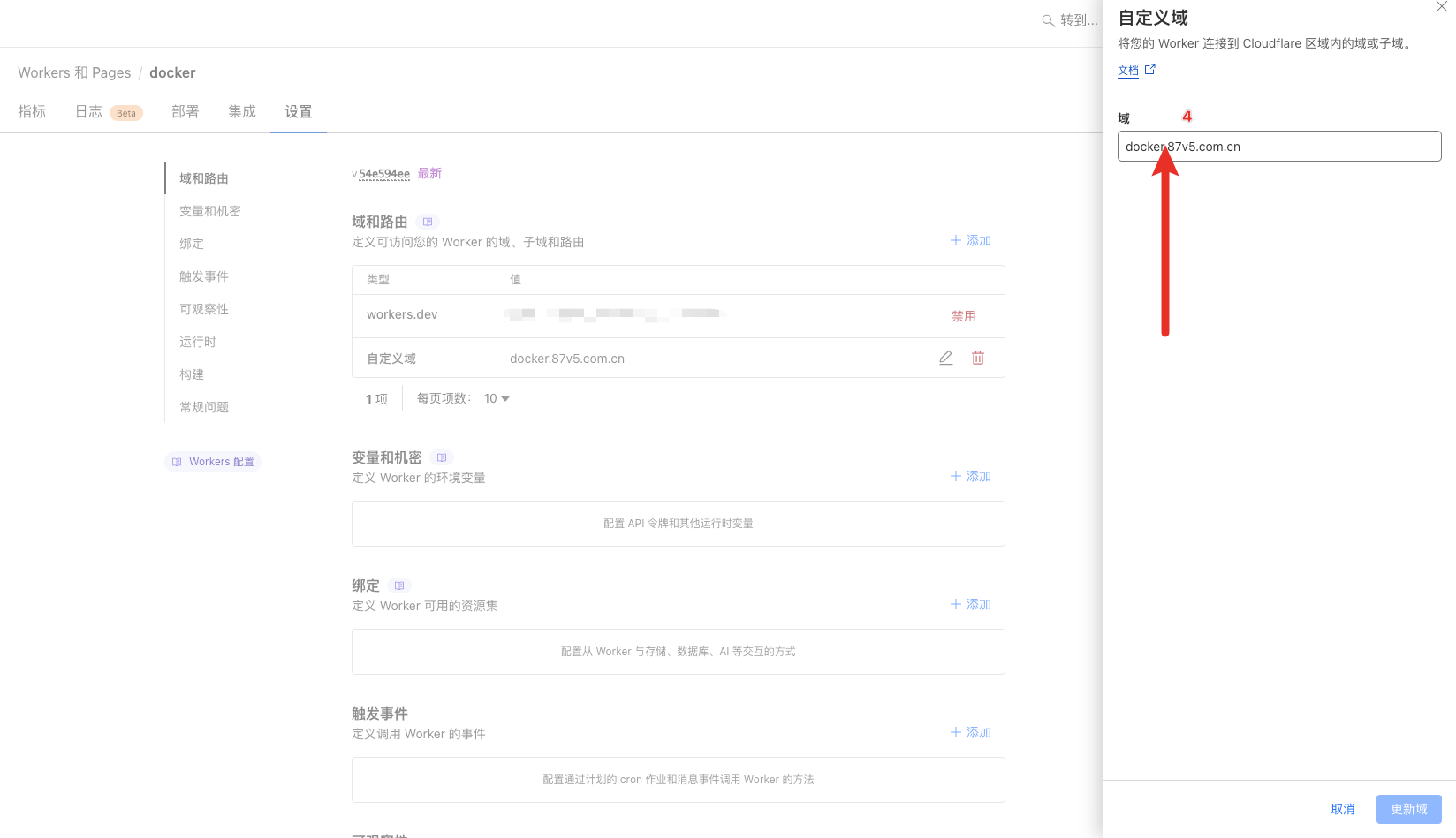The width and height of the screenshot is (1456, 838).
Task: Select 域和路由 in settings sidebar
Action: tap(204, 178)
